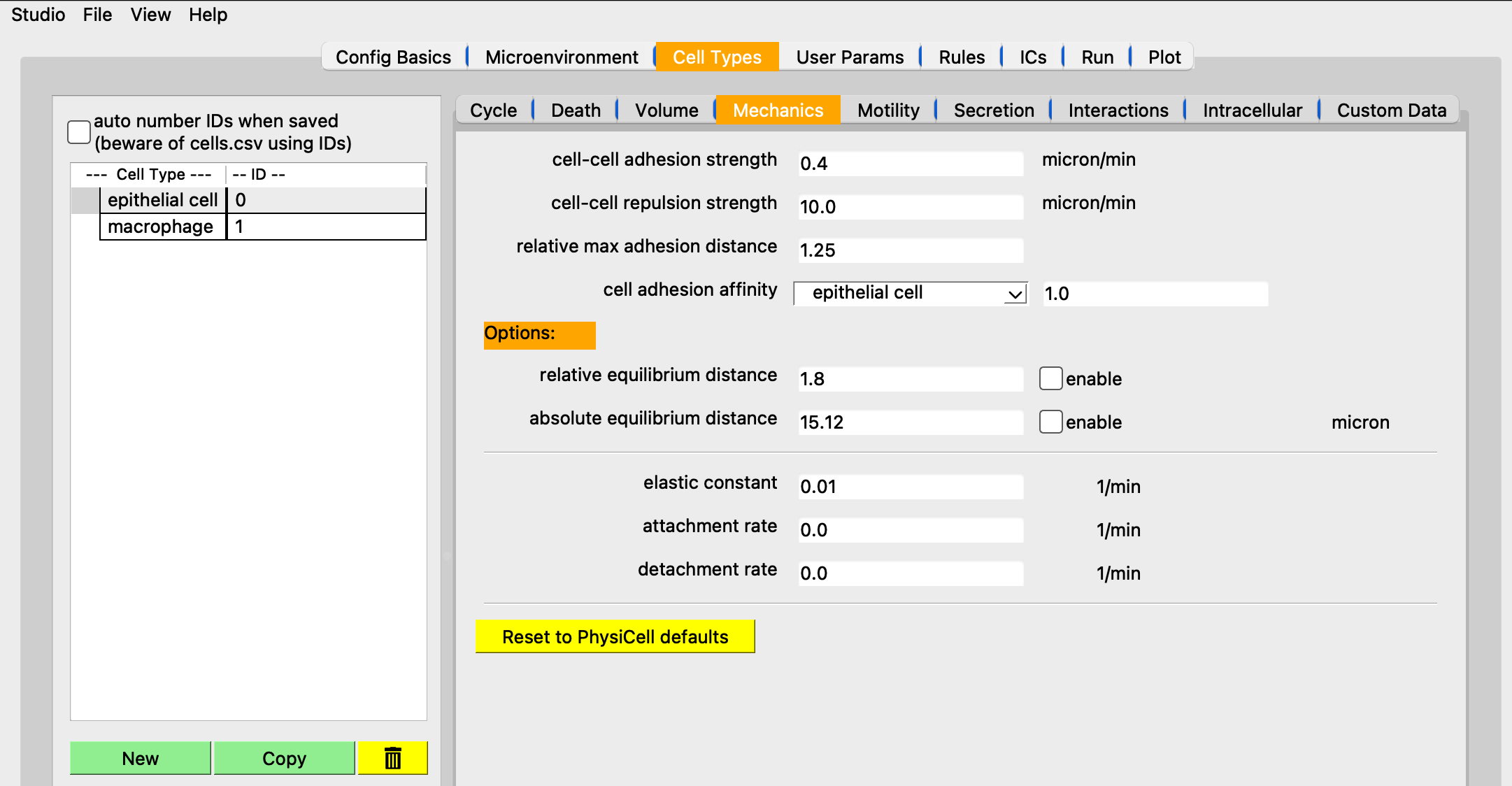1512x786 pixels.
Task: Toggle auto number IDs when saved checkbox
Action: click(x=79, y=132)
